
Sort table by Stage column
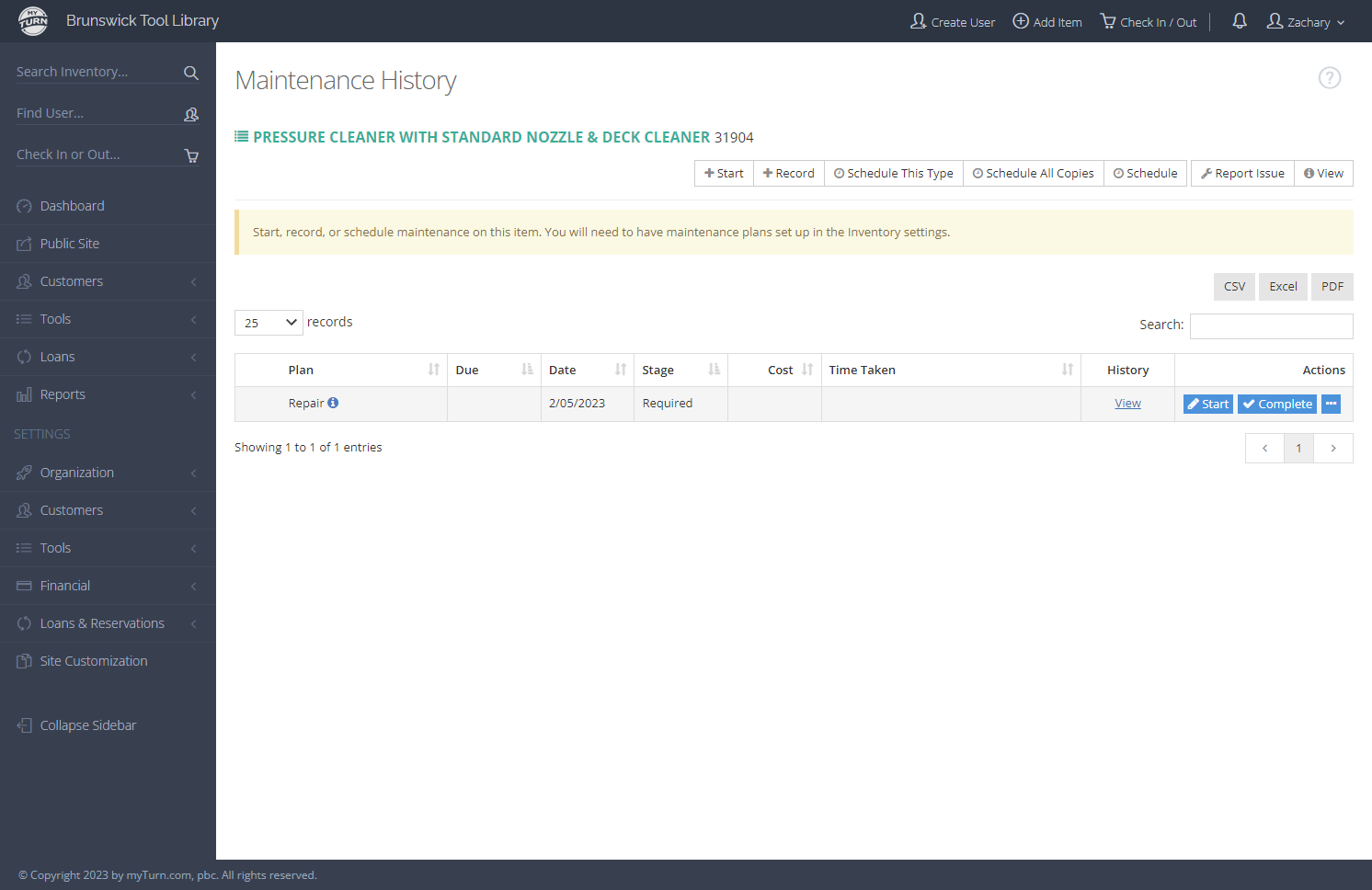tap(680, 370)
